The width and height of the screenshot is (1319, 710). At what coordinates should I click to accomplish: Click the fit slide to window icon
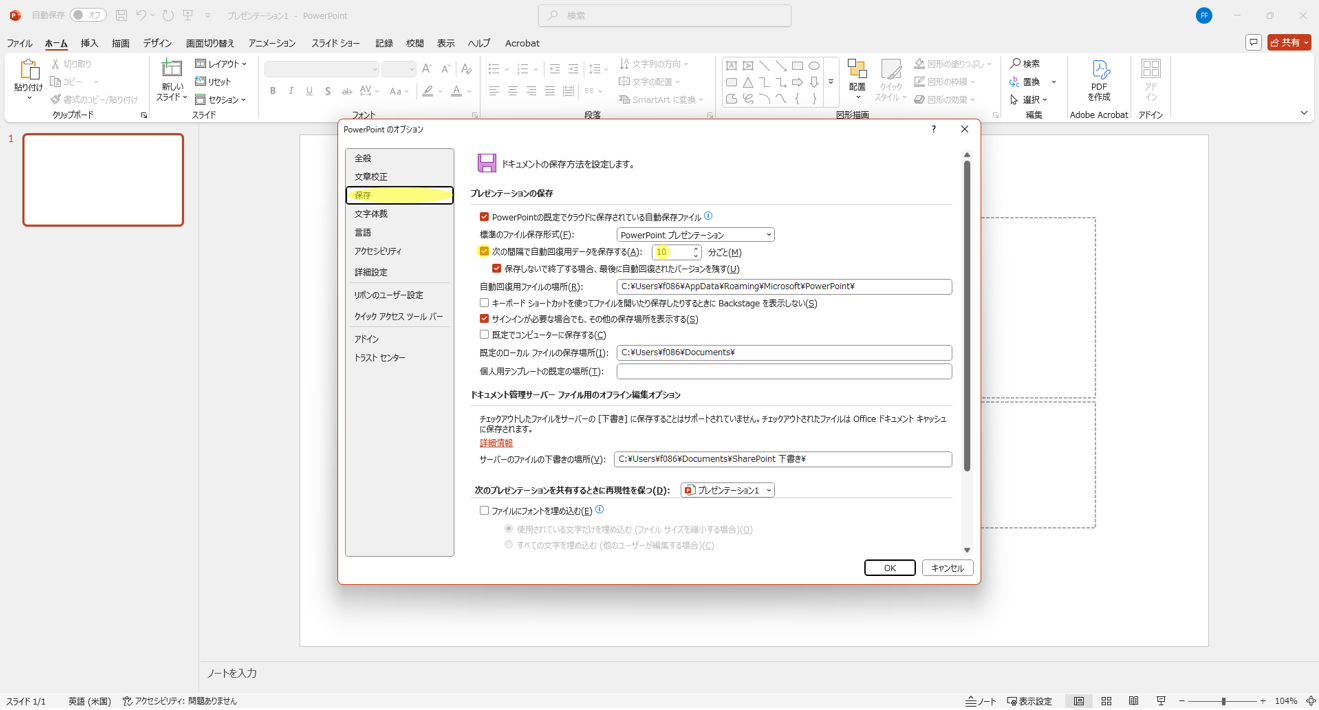1311,701
